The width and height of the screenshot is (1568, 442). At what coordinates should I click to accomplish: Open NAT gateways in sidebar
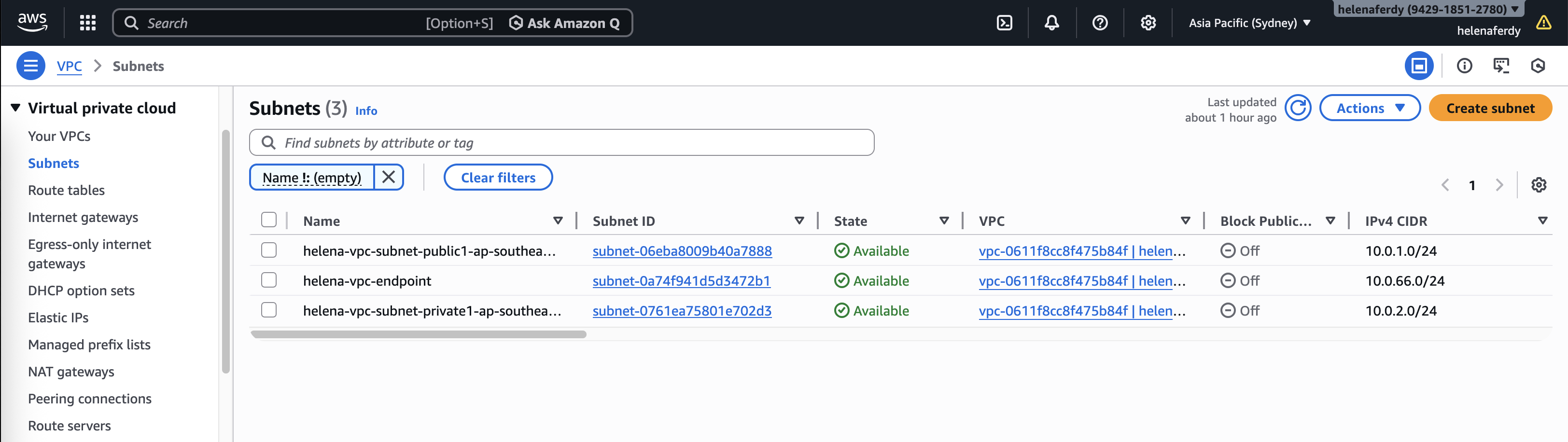pyautogui.click(x=71, y=372)
